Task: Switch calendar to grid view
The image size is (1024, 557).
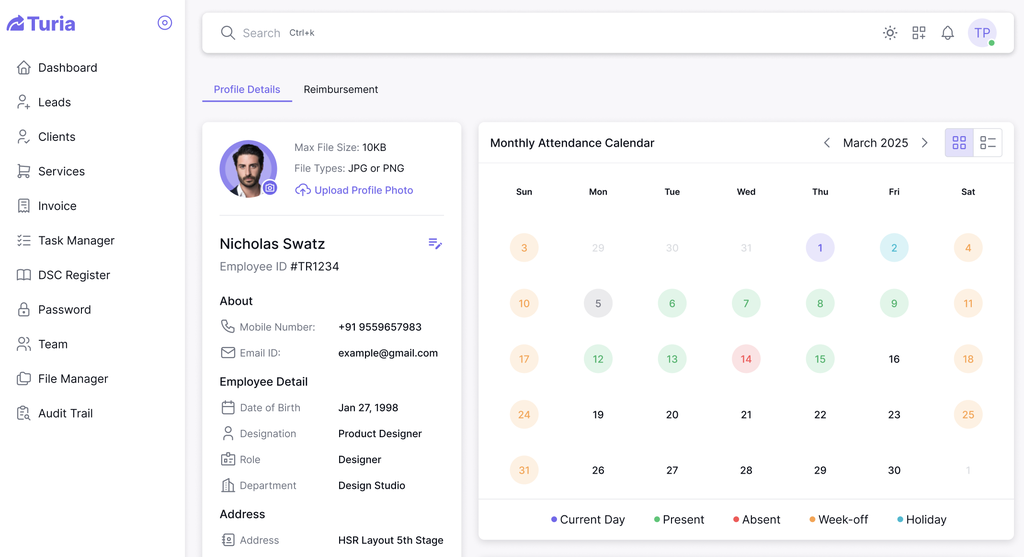Action: pos(959,142)
